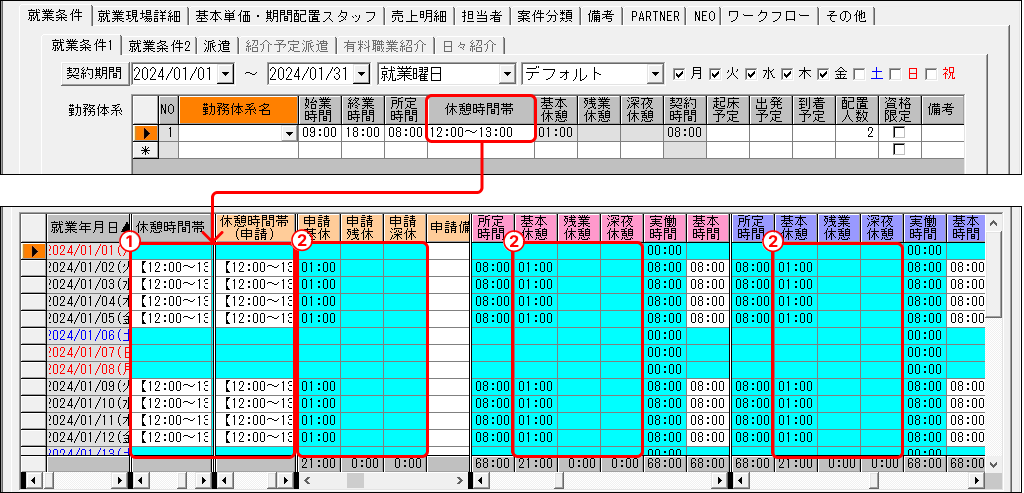Image resolution: width=1024 pixels, height=493 pixels.
Task: Switch to 就業現場詳細 tab
Action: coord(140,16)
